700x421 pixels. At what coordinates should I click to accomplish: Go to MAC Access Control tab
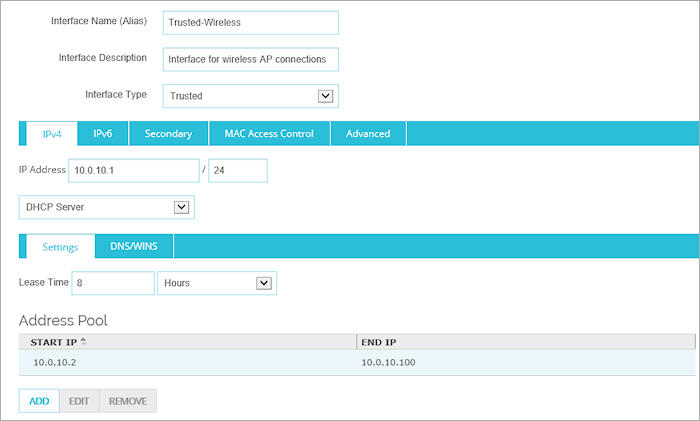[x=269, y=133]
